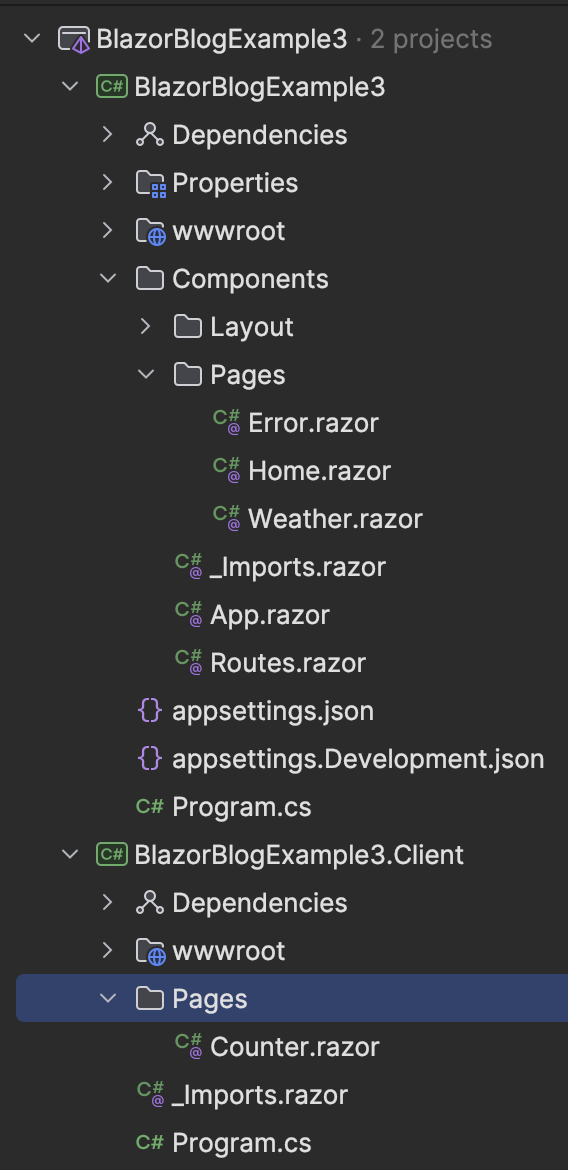Collapse the selected Pages folder in Client

[108, 998]
